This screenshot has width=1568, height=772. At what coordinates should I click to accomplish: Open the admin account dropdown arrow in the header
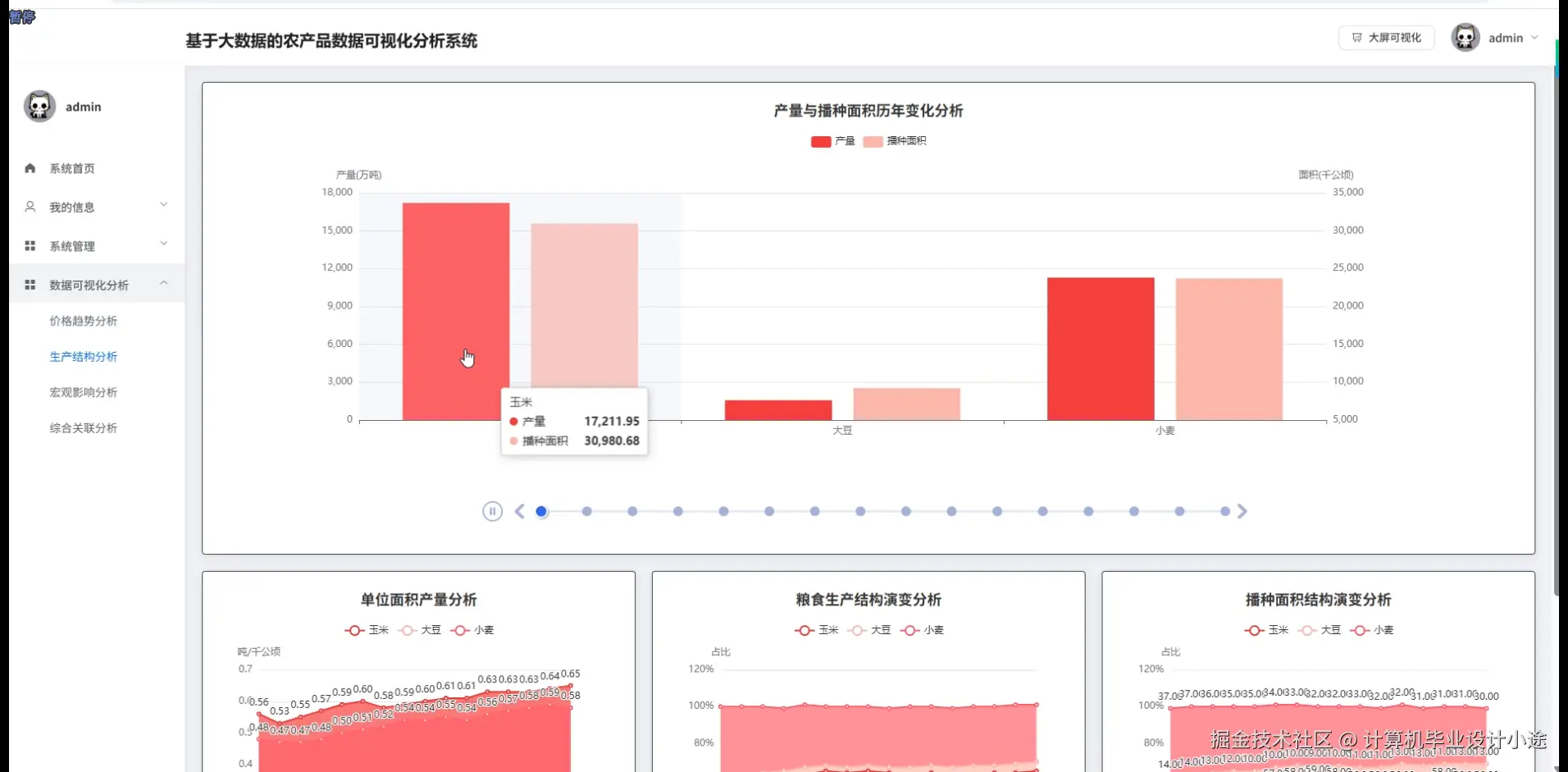[x=1534, y=38]
